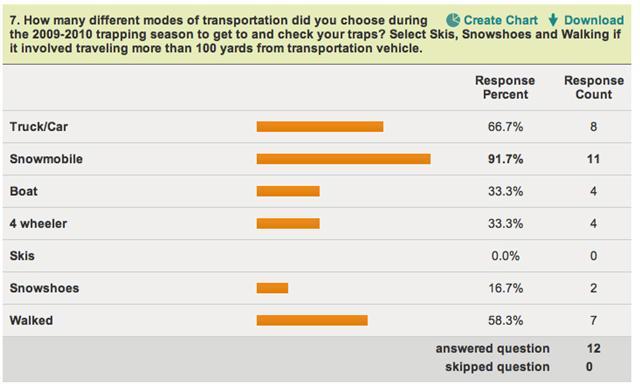Screen dimensions: 640x384
Task: Click the Walked orange response bar
Action: tap(312, 320)
